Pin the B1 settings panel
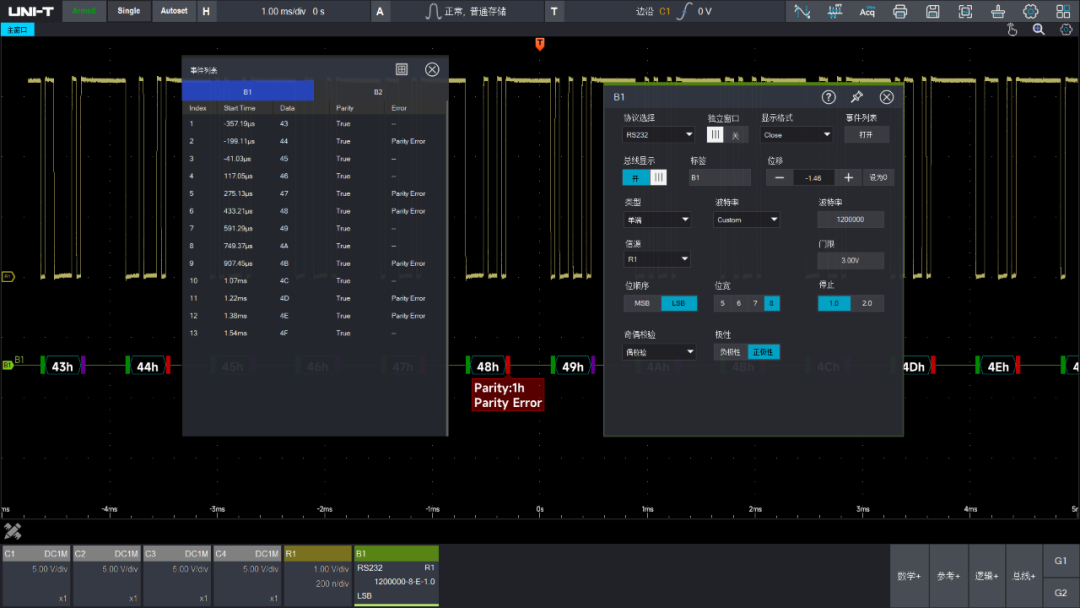 (857, 97)
